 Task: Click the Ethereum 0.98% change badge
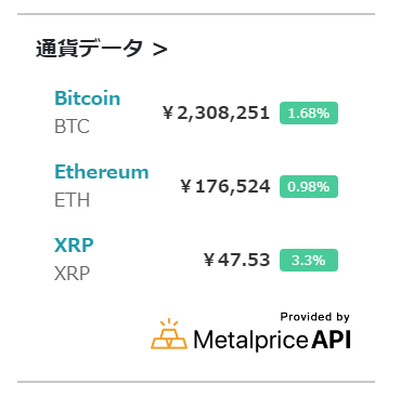(309, 187)
